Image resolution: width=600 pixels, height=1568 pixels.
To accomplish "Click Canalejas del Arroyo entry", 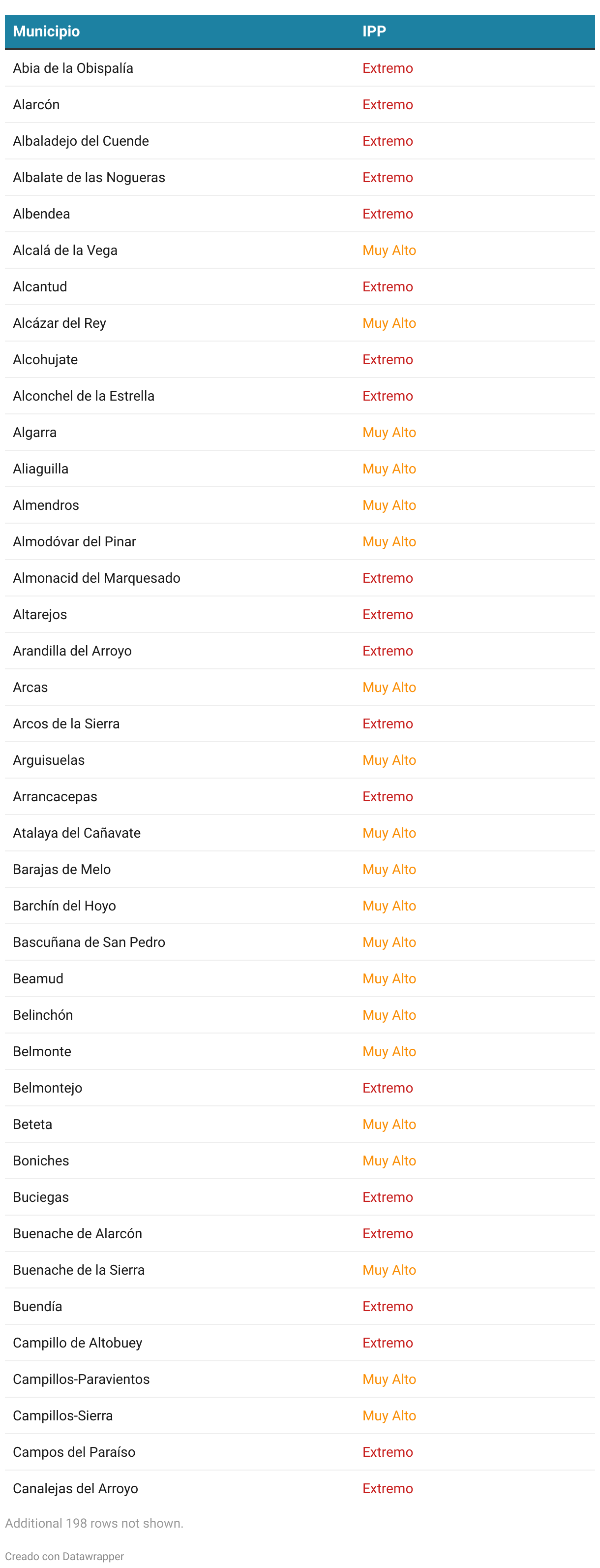I will tap(75, 1488).
